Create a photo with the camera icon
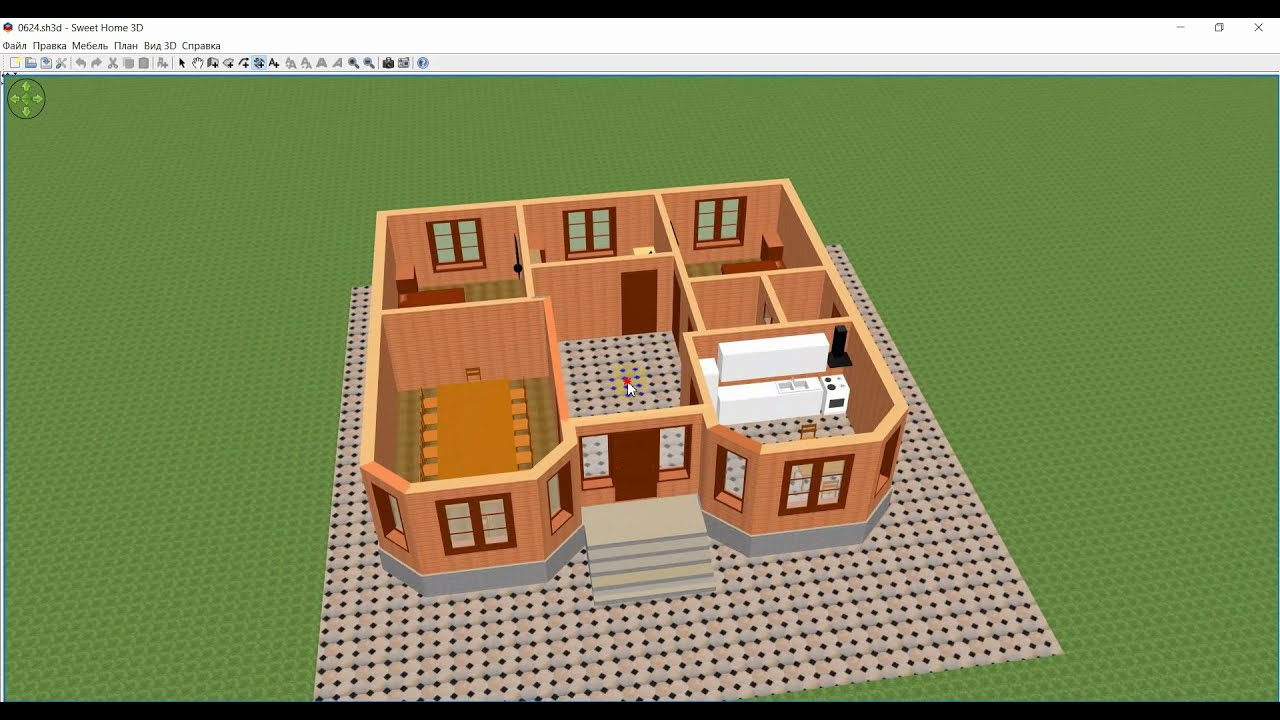This screenshot has height=720, width=1280. pos(388,63)
